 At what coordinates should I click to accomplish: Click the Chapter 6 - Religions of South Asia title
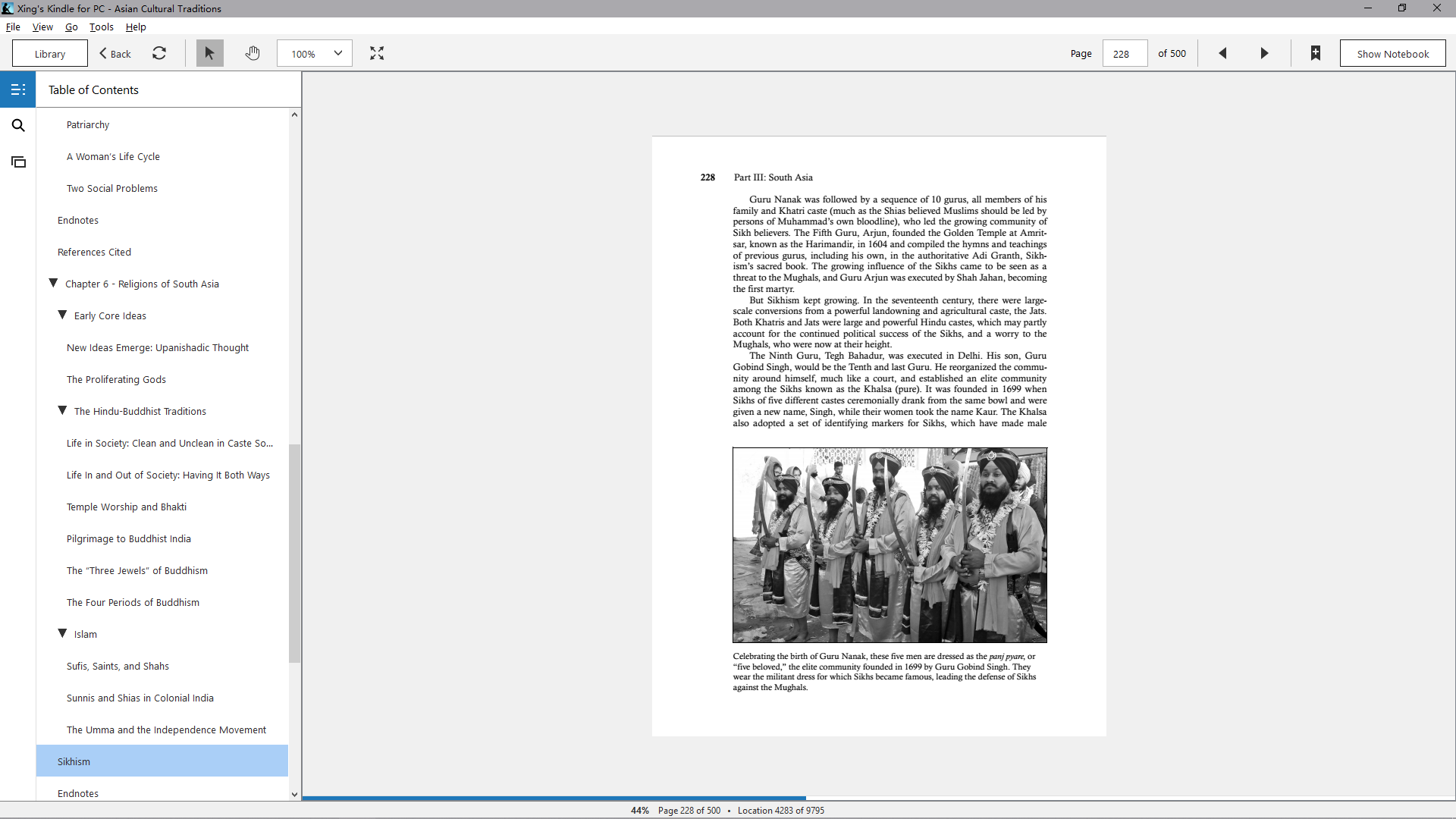pos(142,284)
